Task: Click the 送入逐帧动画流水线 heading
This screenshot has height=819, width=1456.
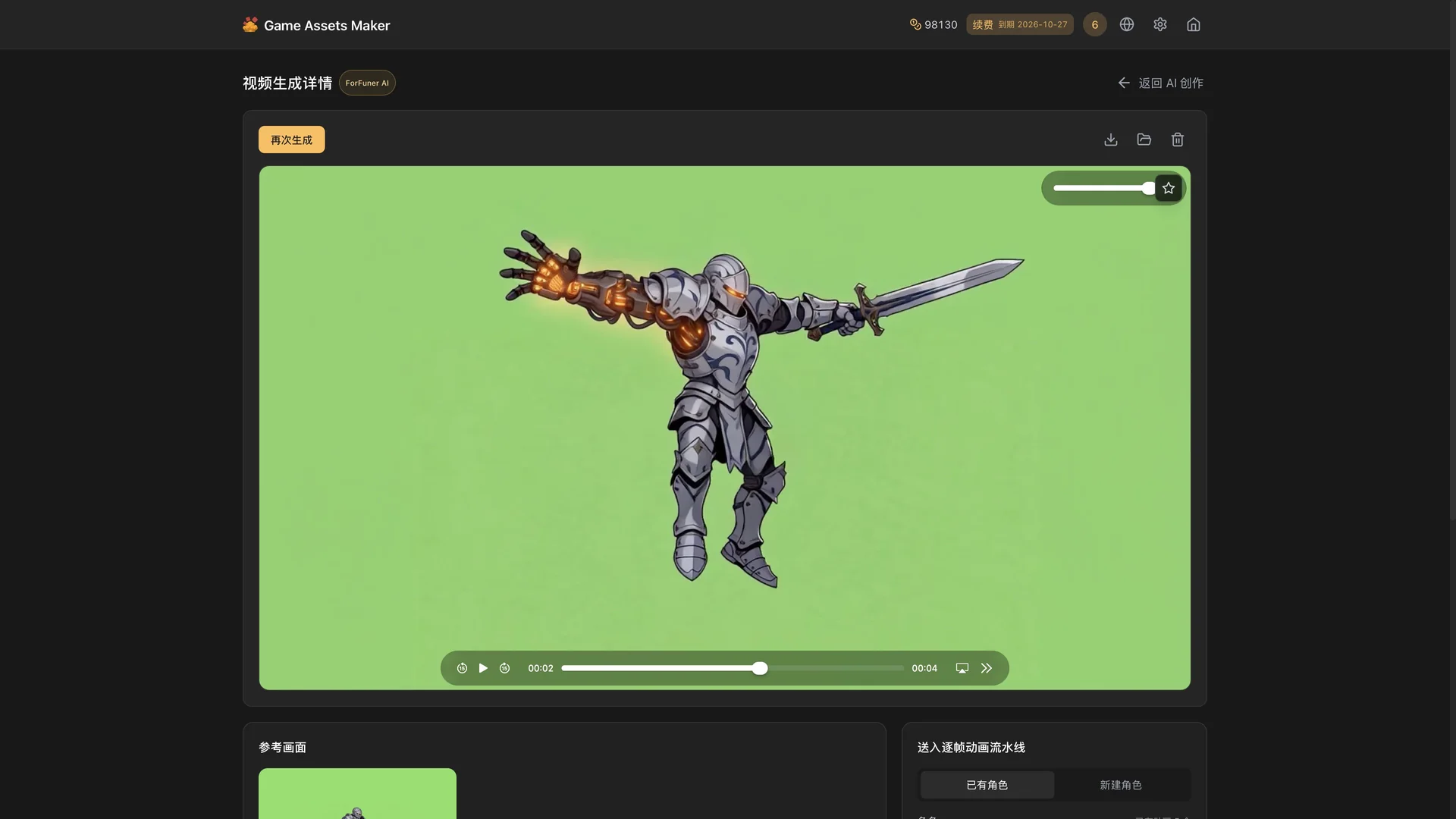Action: 971,747
